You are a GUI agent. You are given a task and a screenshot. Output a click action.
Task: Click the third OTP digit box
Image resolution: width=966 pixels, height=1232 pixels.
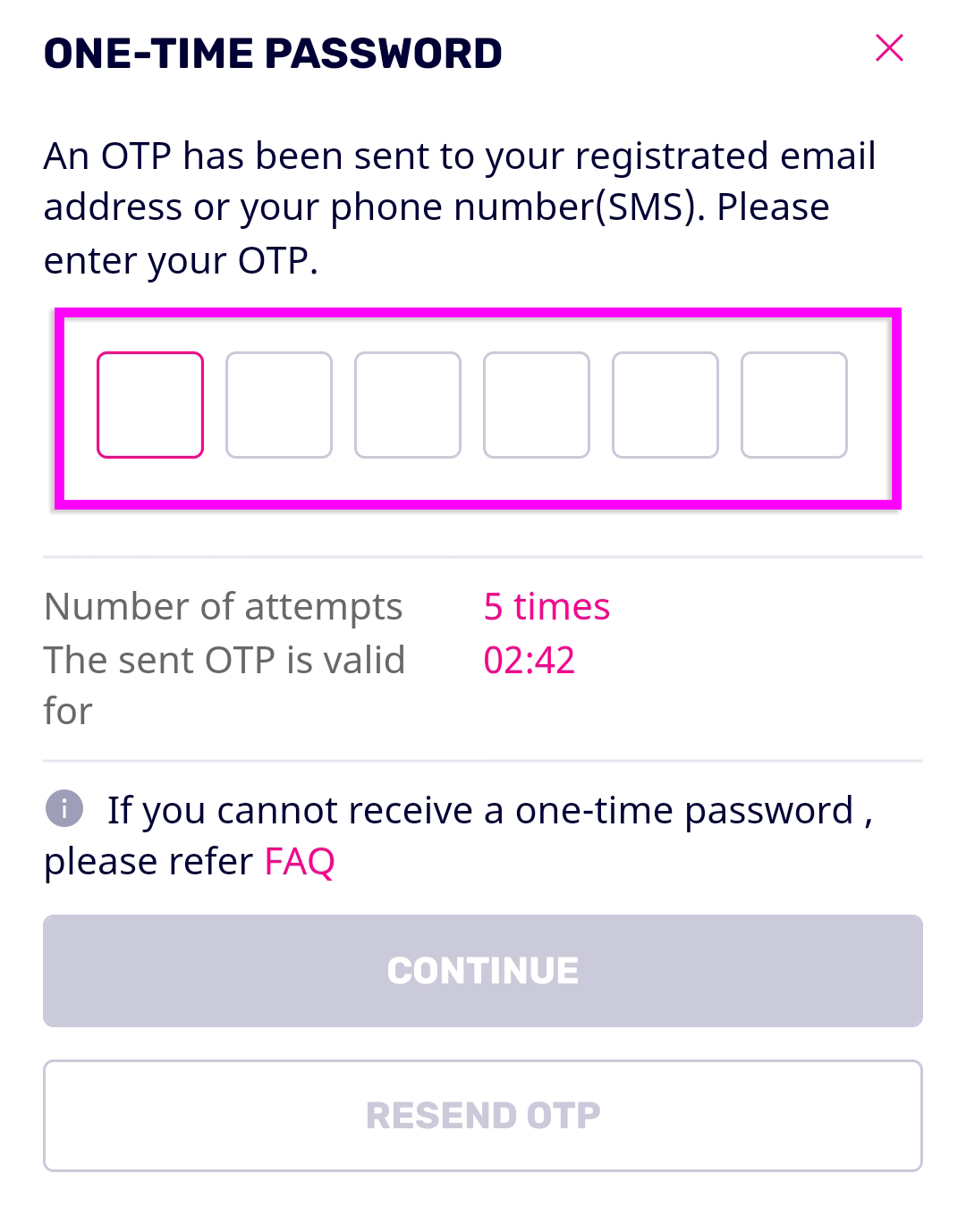point(408,405)
